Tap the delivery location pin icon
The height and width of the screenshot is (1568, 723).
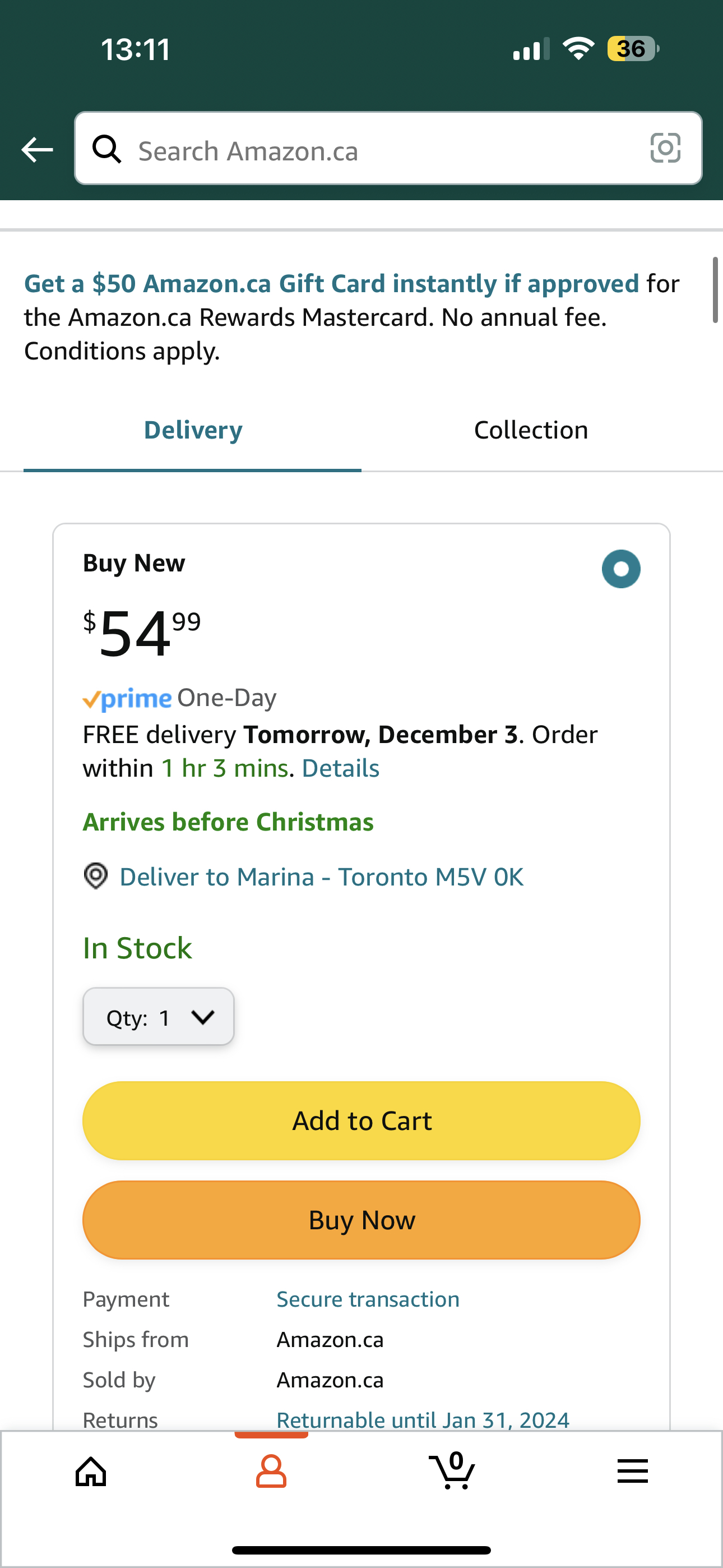(x=95, y=877)
